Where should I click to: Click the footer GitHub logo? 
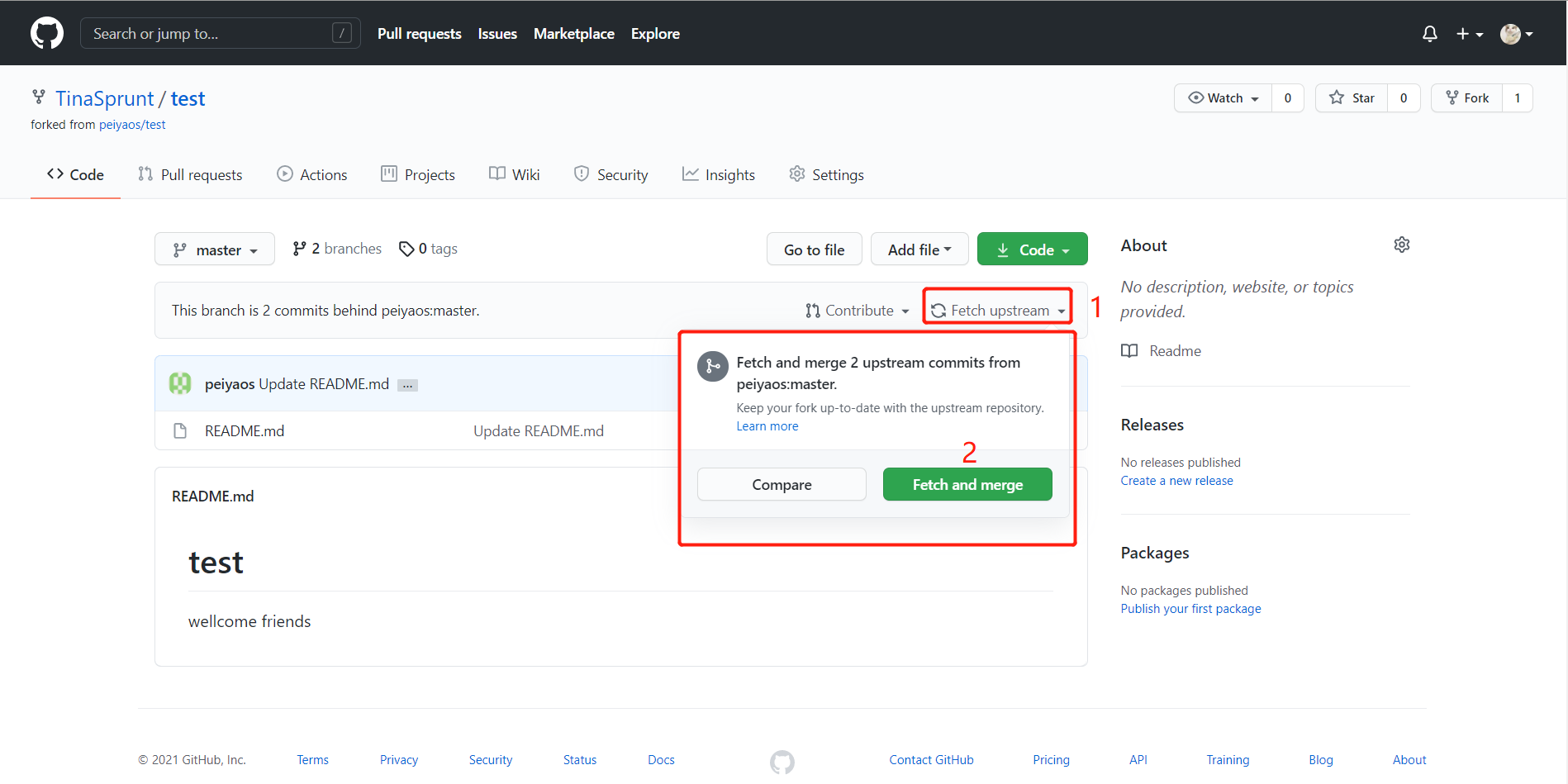coord(782,762)
